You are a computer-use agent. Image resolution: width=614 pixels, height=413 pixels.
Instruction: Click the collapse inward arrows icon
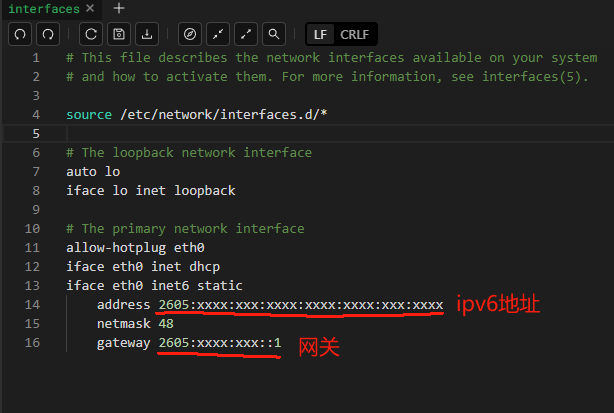pos(220,34)
